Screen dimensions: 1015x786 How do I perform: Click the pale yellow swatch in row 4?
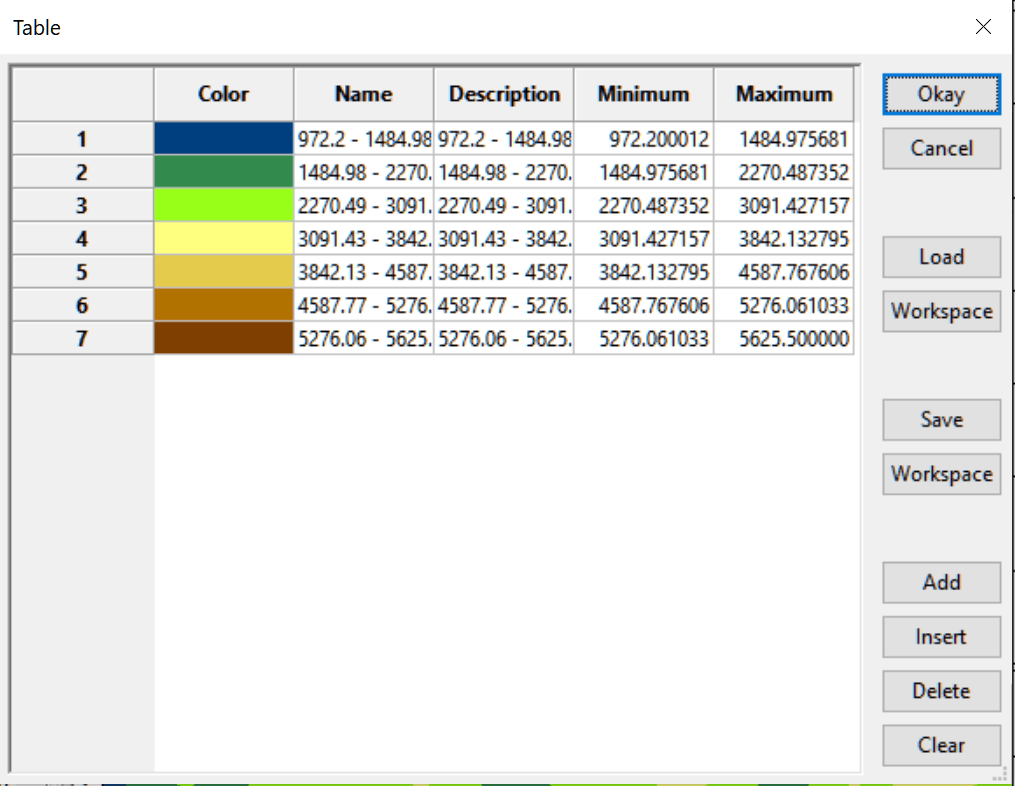click(223, 239)
